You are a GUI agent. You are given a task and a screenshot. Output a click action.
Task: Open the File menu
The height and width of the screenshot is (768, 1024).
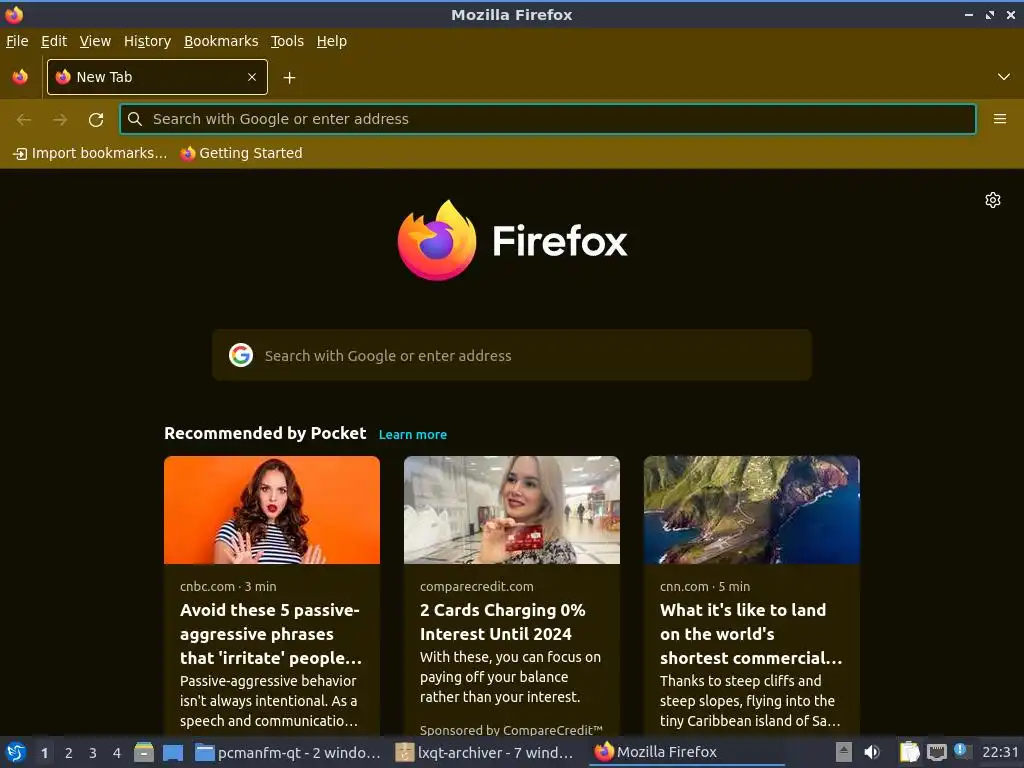pos(17,41)
